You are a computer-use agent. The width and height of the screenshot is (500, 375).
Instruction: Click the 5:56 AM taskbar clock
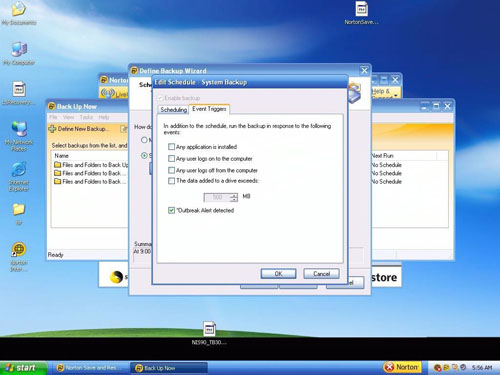(x=482, y=368)
